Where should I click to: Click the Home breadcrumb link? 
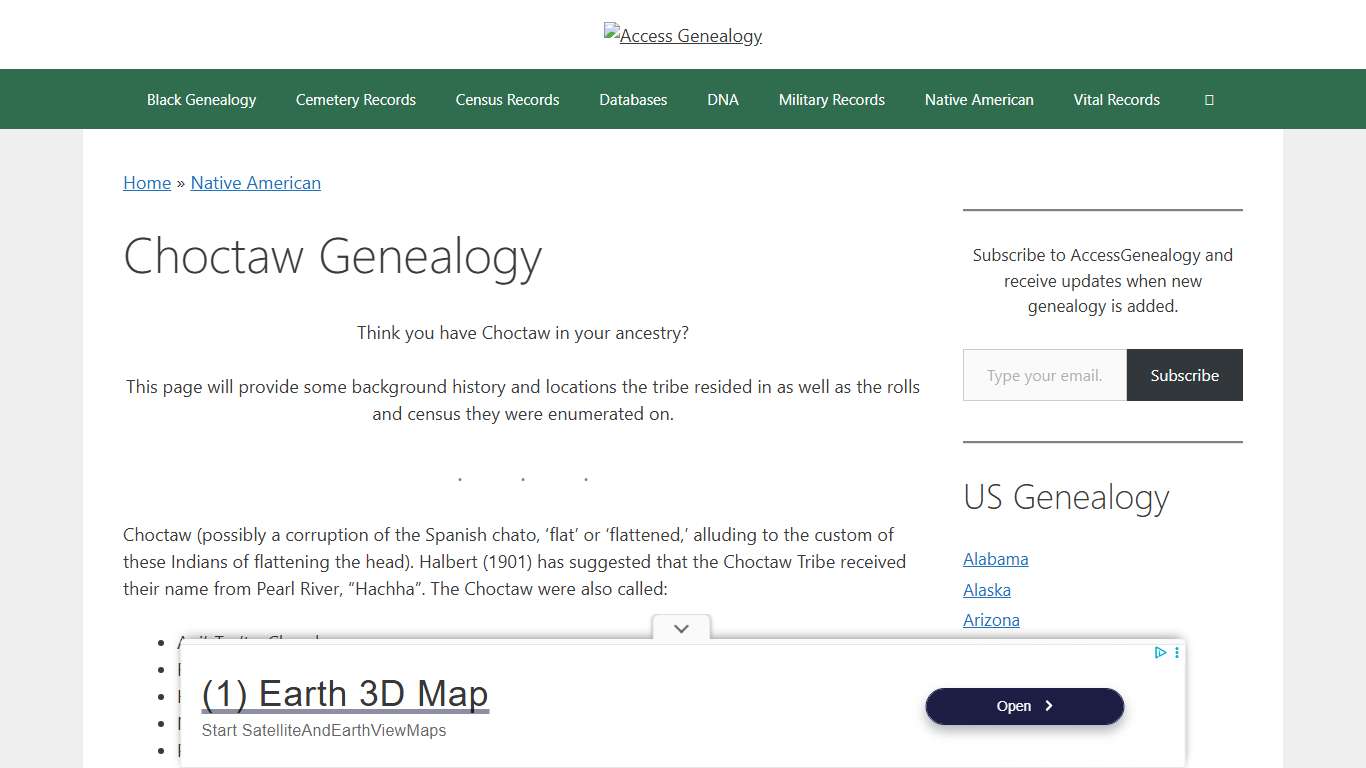pos(147,182)
